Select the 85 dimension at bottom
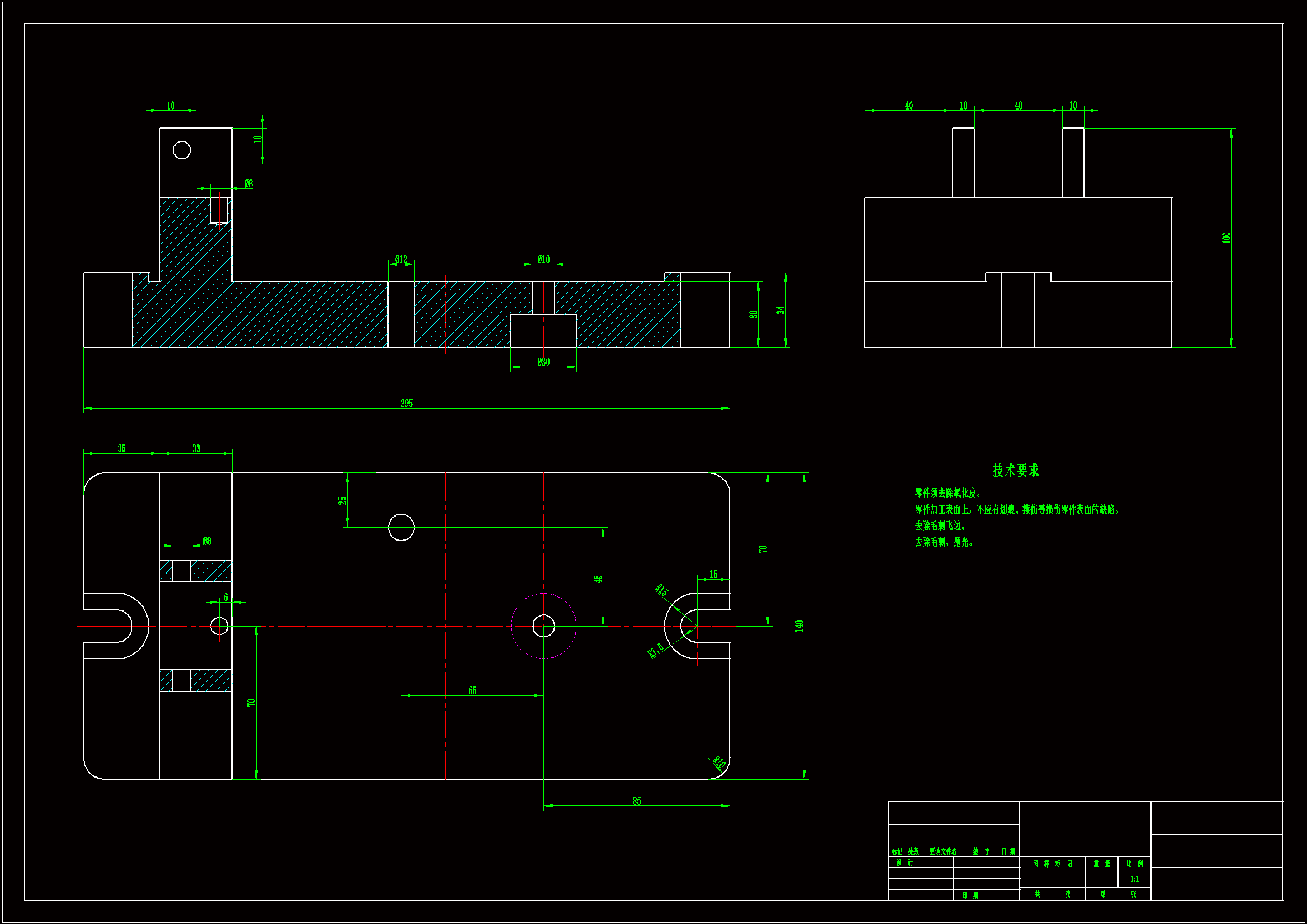 tap(636, 800)
